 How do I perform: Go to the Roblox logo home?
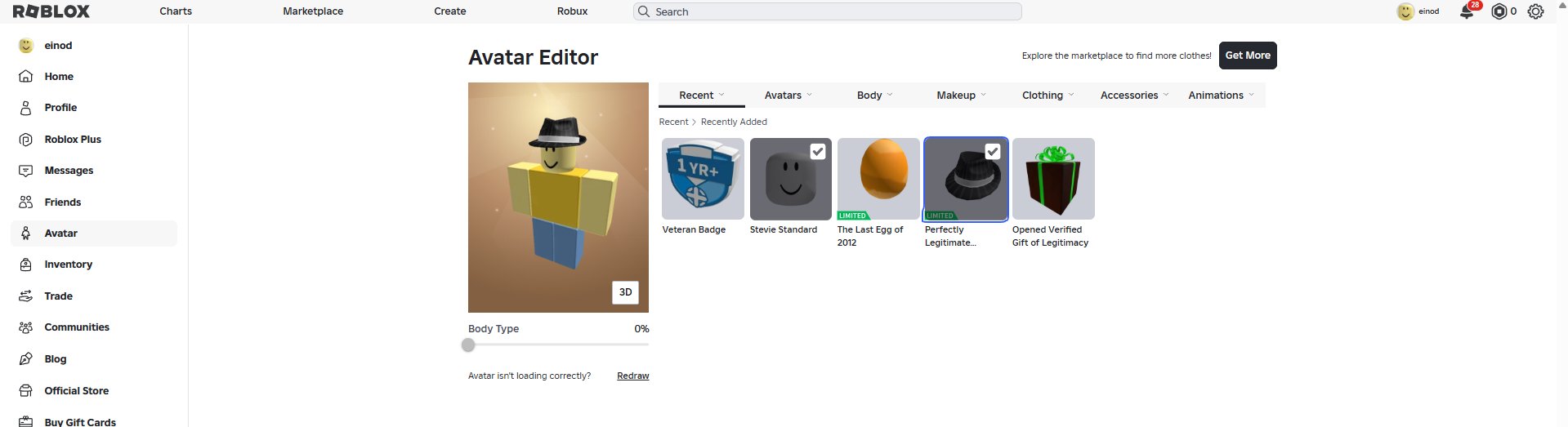click(51, 11)
